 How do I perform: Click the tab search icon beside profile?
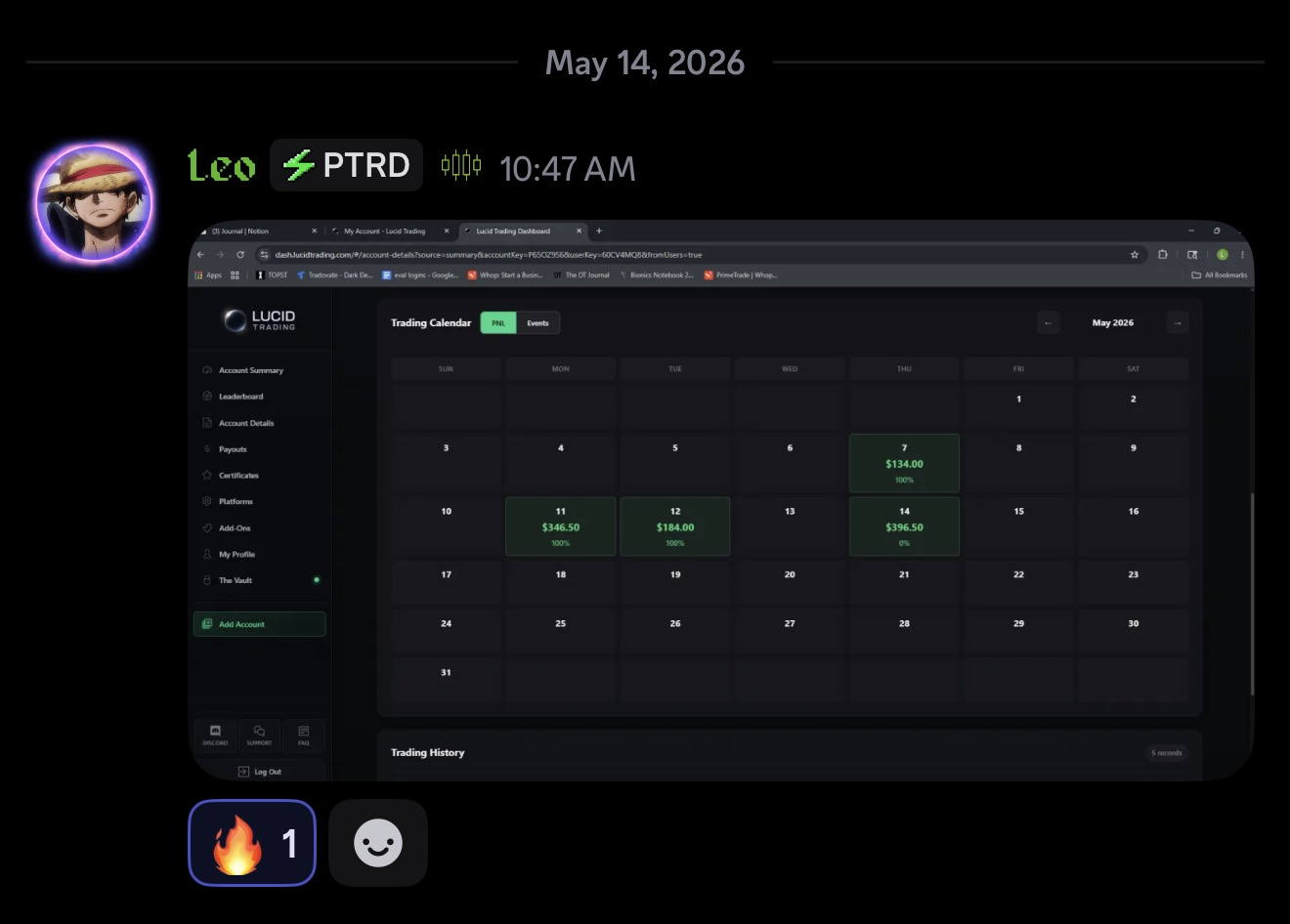(x=1192, y=255)
